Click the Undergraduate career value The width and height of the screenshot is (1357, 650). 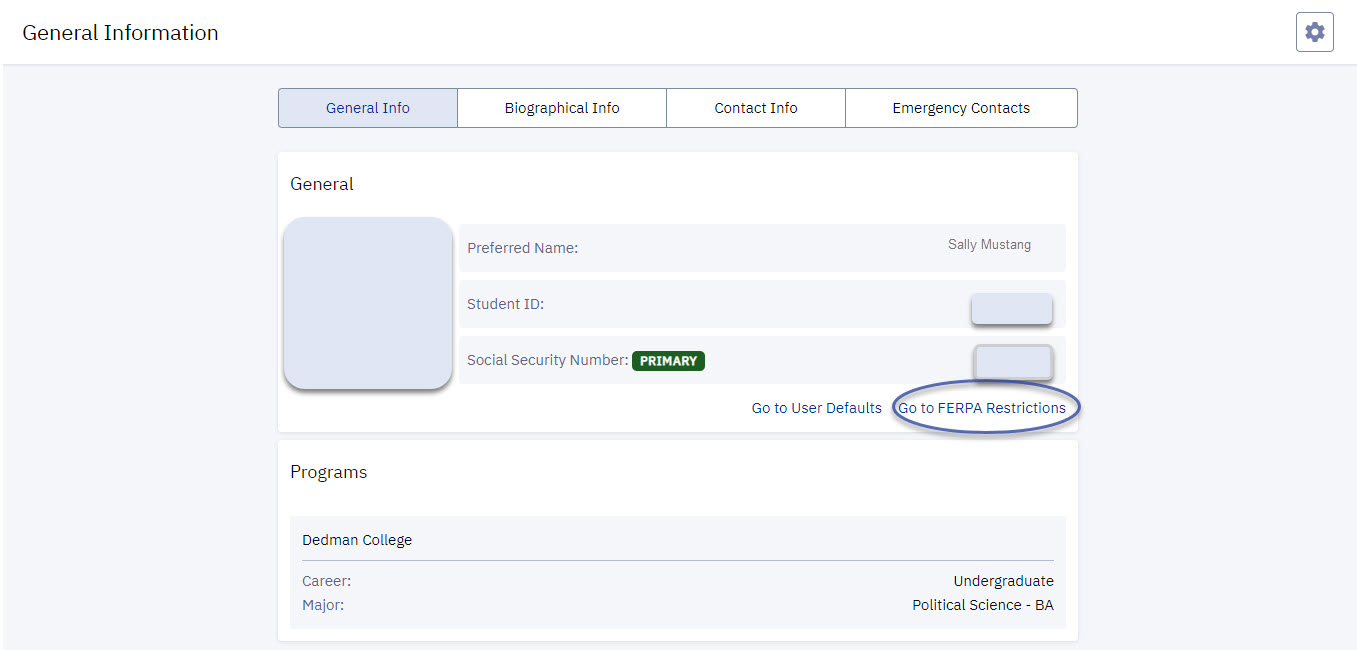(x=1003, y=581)
